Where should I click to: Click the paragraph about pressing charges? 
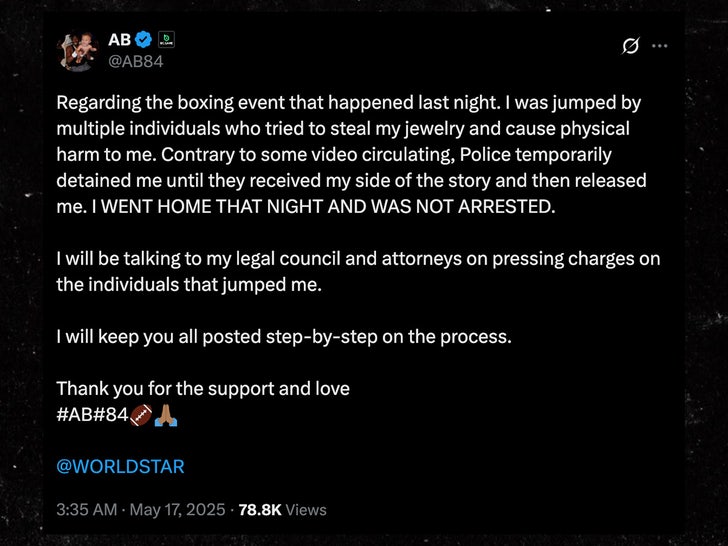(x=357, y=271)
